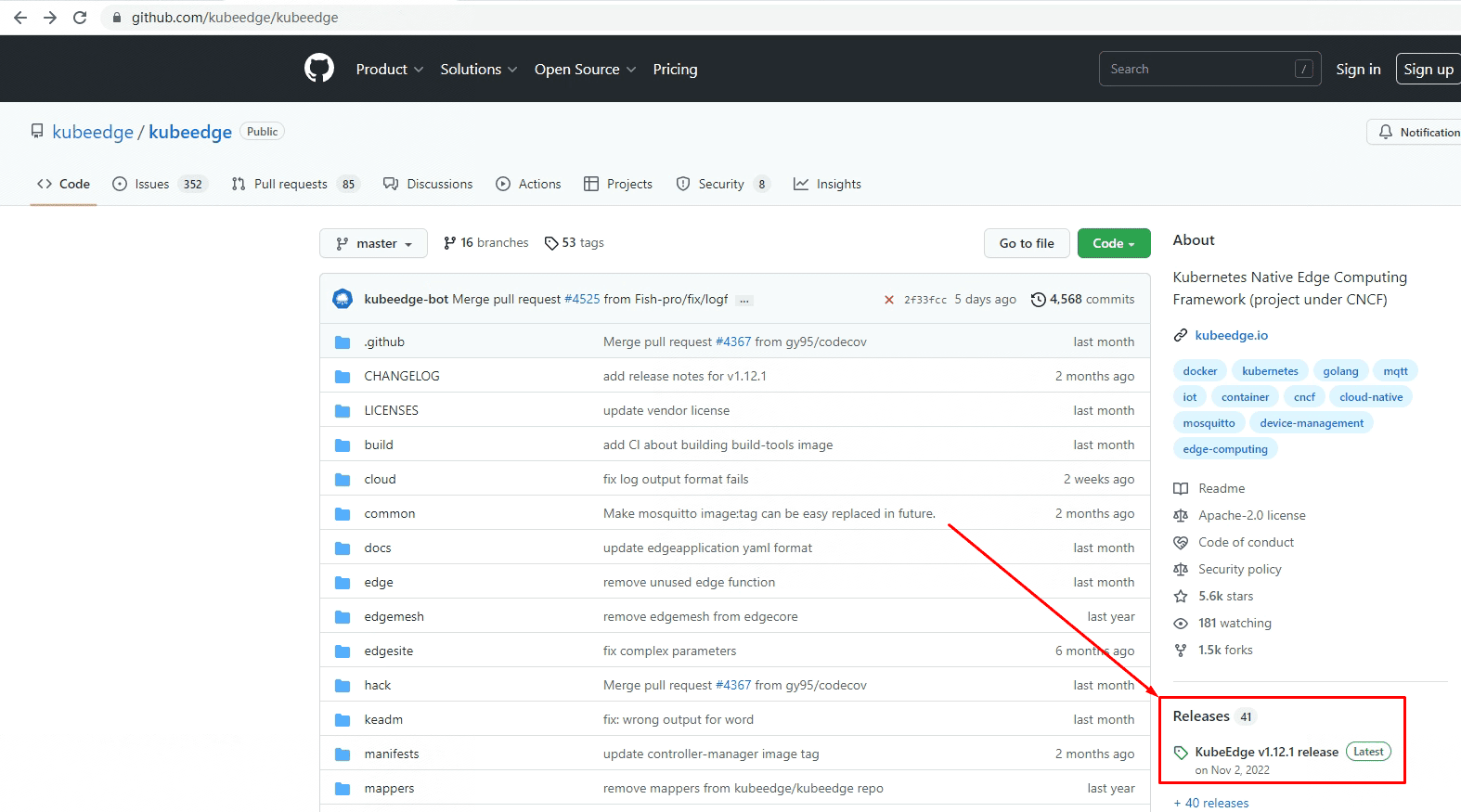Open the KubeEdge v1.12.1 release link
The image size is (1461, 812).
(1266, 752)
